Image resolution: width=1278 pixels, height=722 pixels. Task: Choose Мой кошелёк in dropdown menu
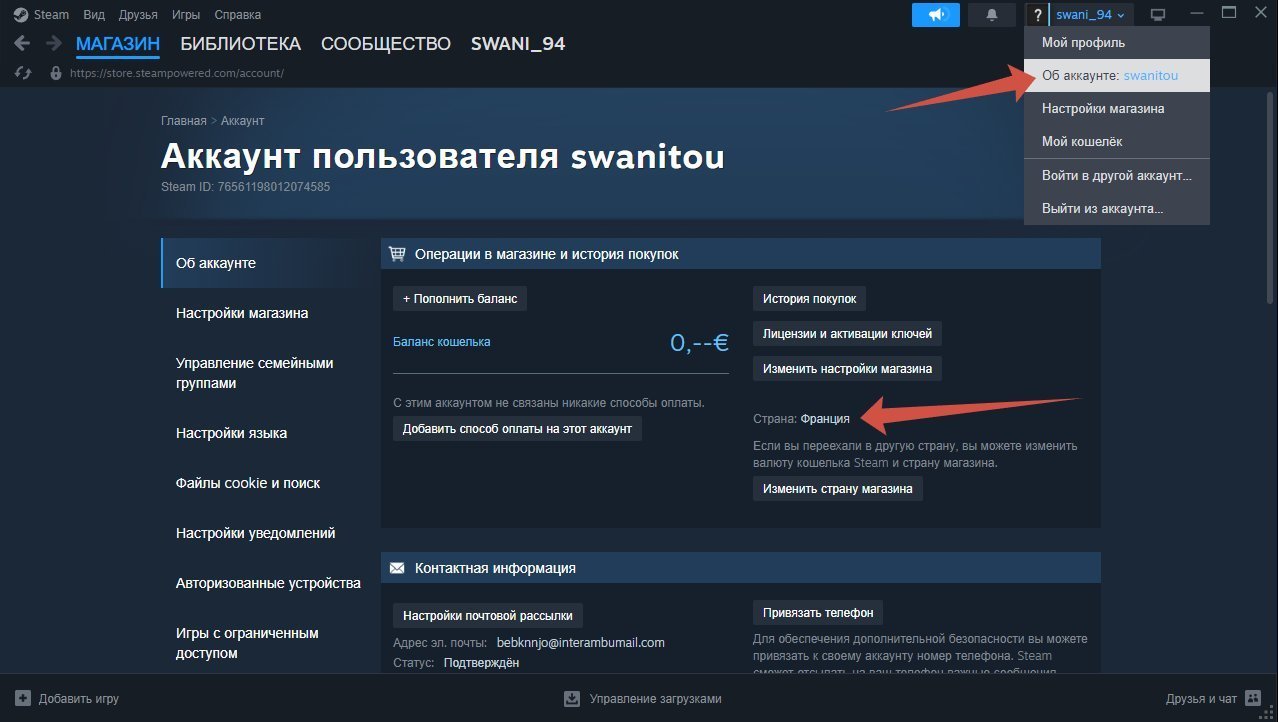(x=1117, y=142)
